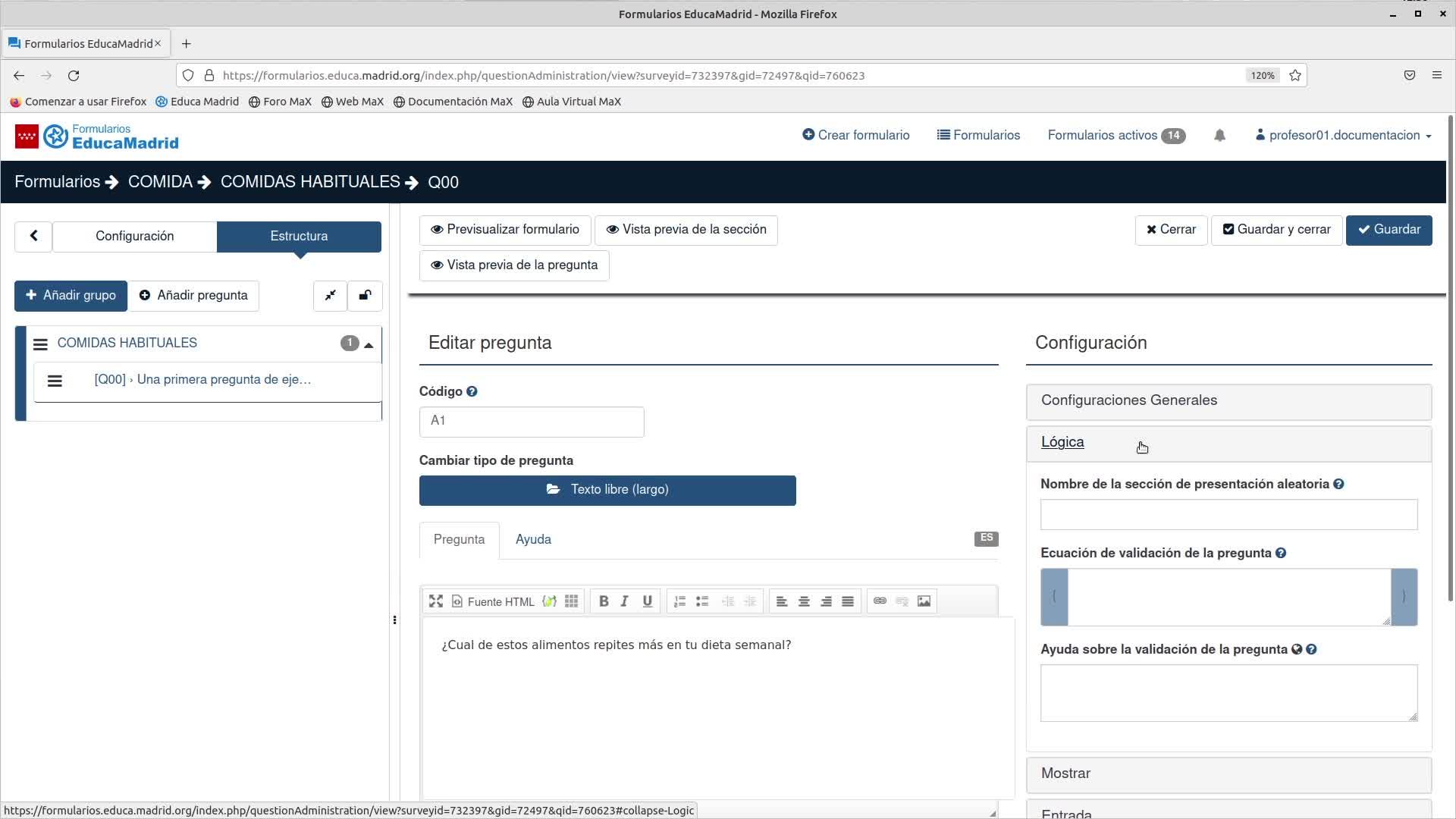Open Texto libre (largo) question type selector
Screen dimensions: 1456x819
[x=607, y=491]
